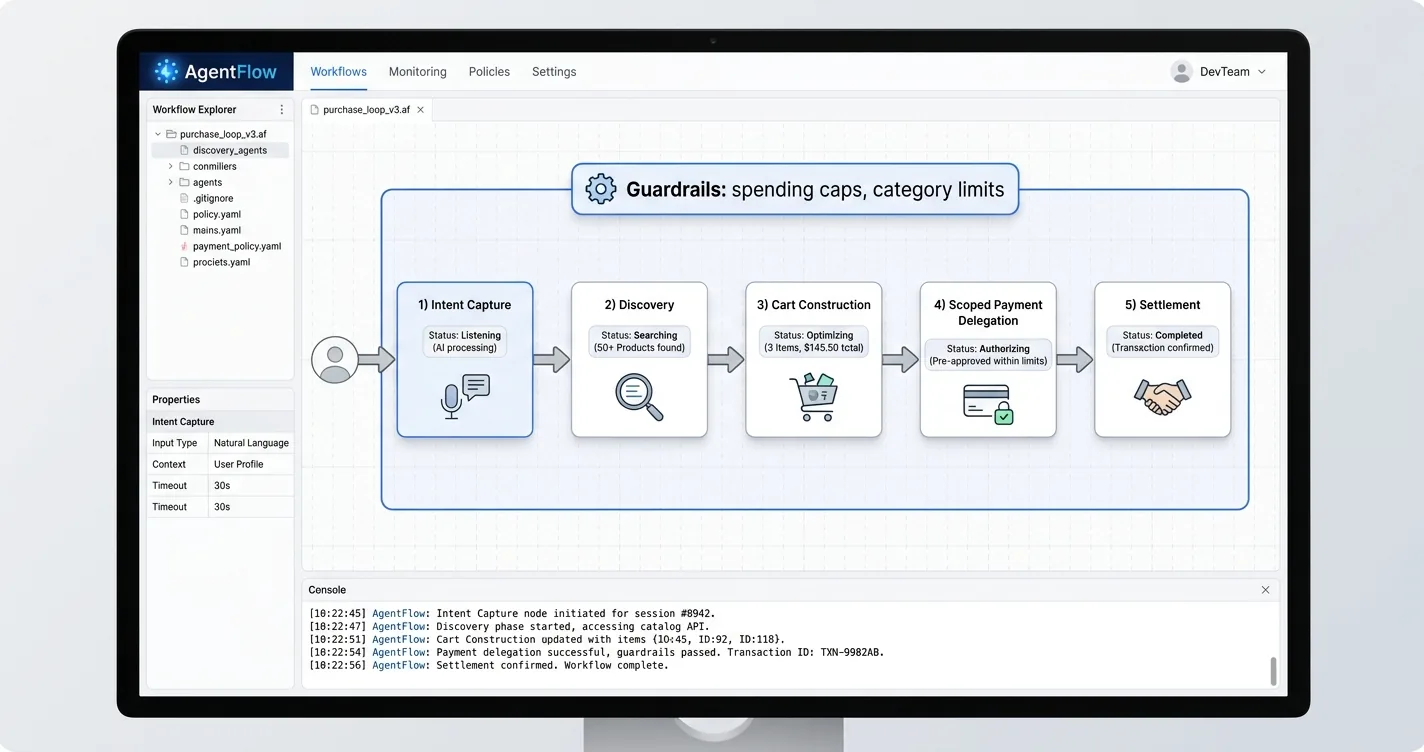Click the user figure at the flow start

click(335, 360)
